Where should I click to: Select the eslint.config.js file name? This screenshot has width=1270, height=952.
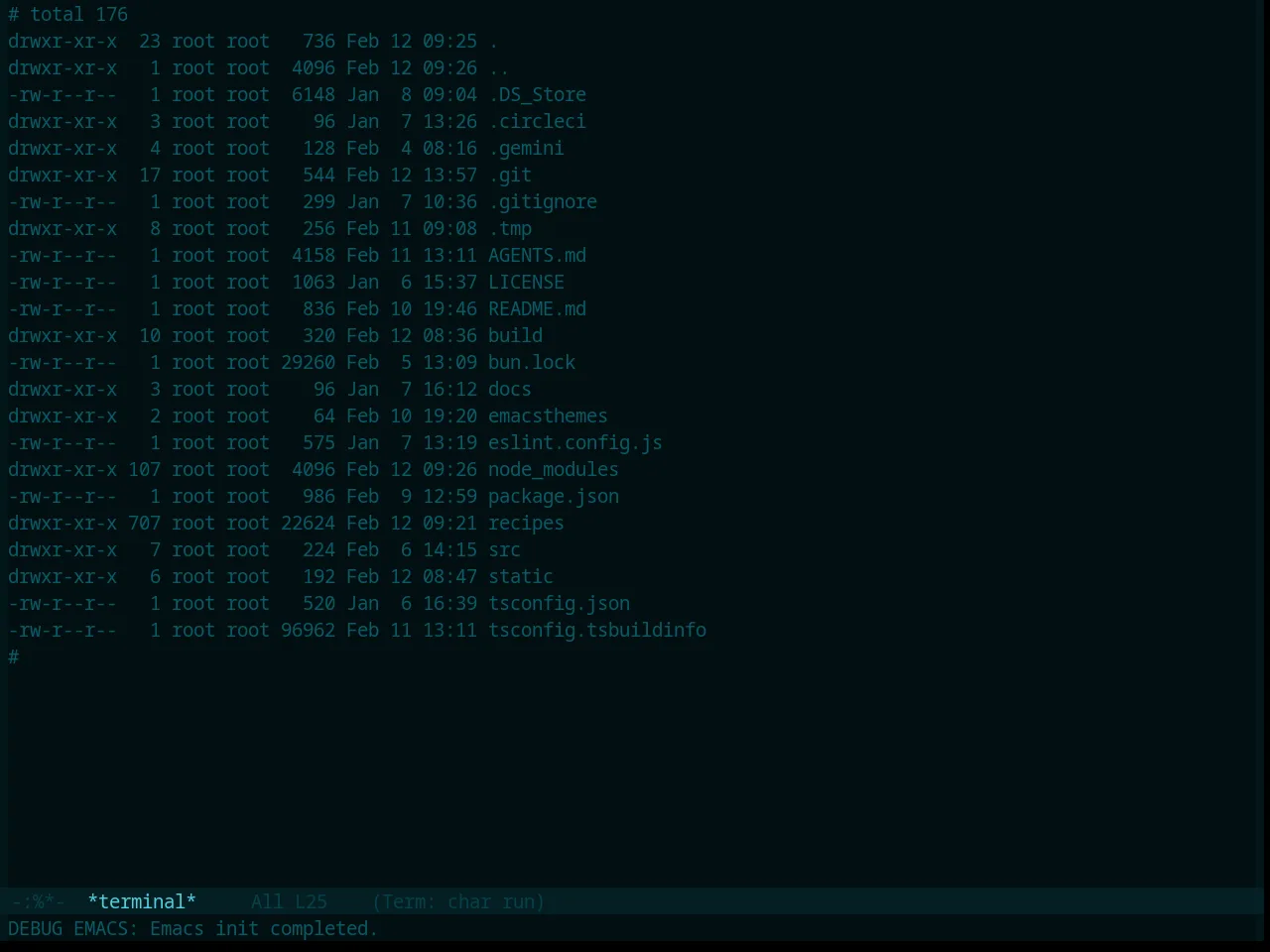pos(575,443)
